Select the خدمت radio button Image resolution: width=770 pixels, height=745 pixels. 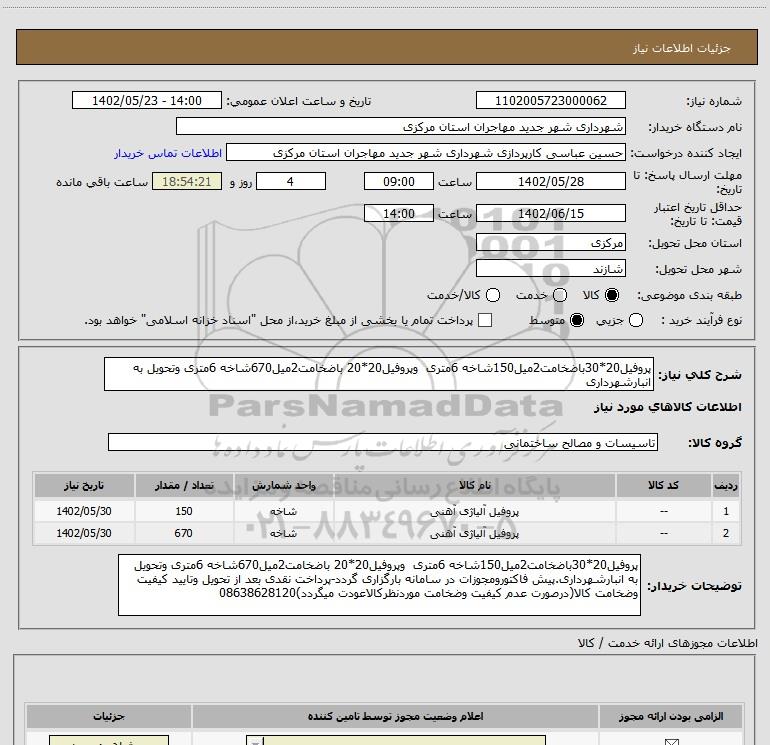(560, 295)
